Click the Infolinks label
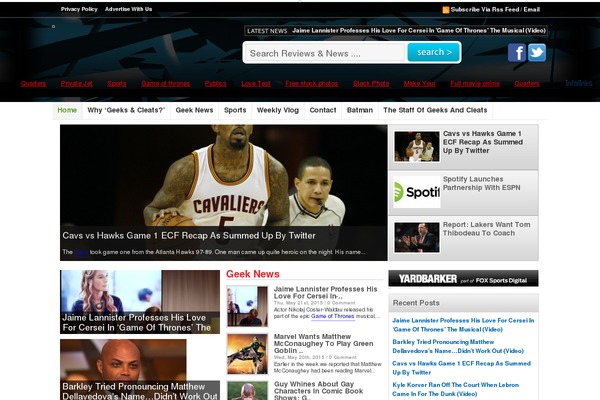 coord(579,83)
